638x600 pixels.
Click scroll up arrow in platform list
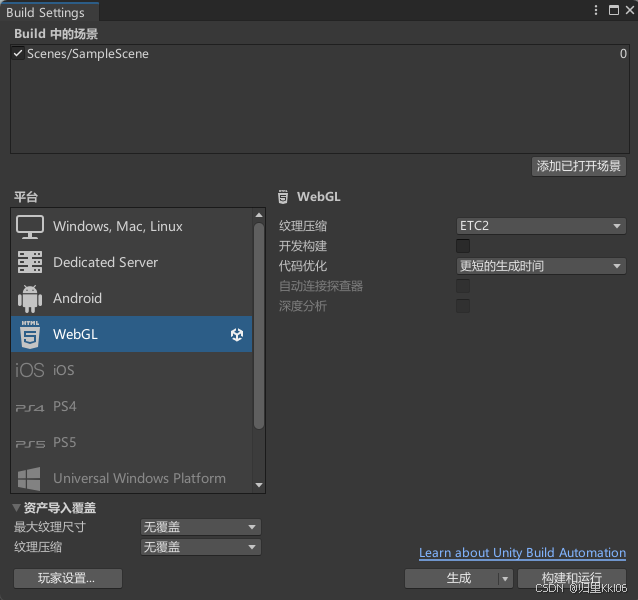click(x=259, y=215)
